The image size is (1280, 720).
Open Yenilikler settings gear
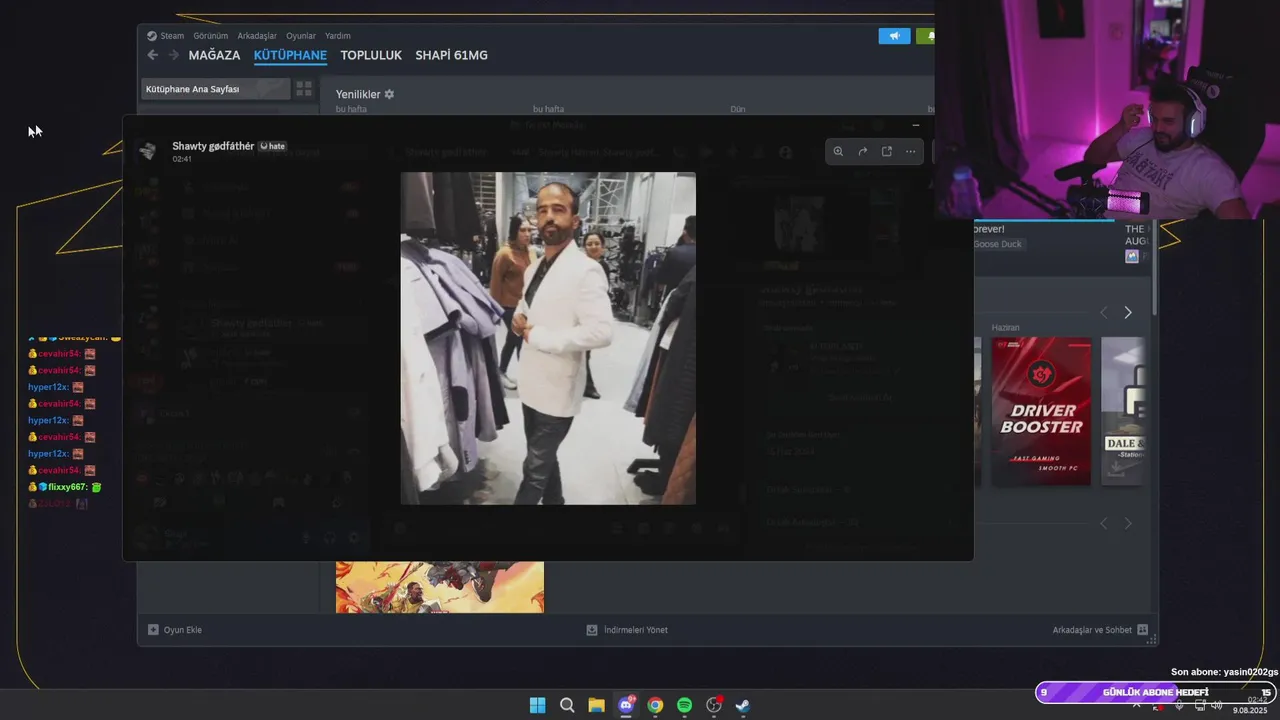pos(389,94)
